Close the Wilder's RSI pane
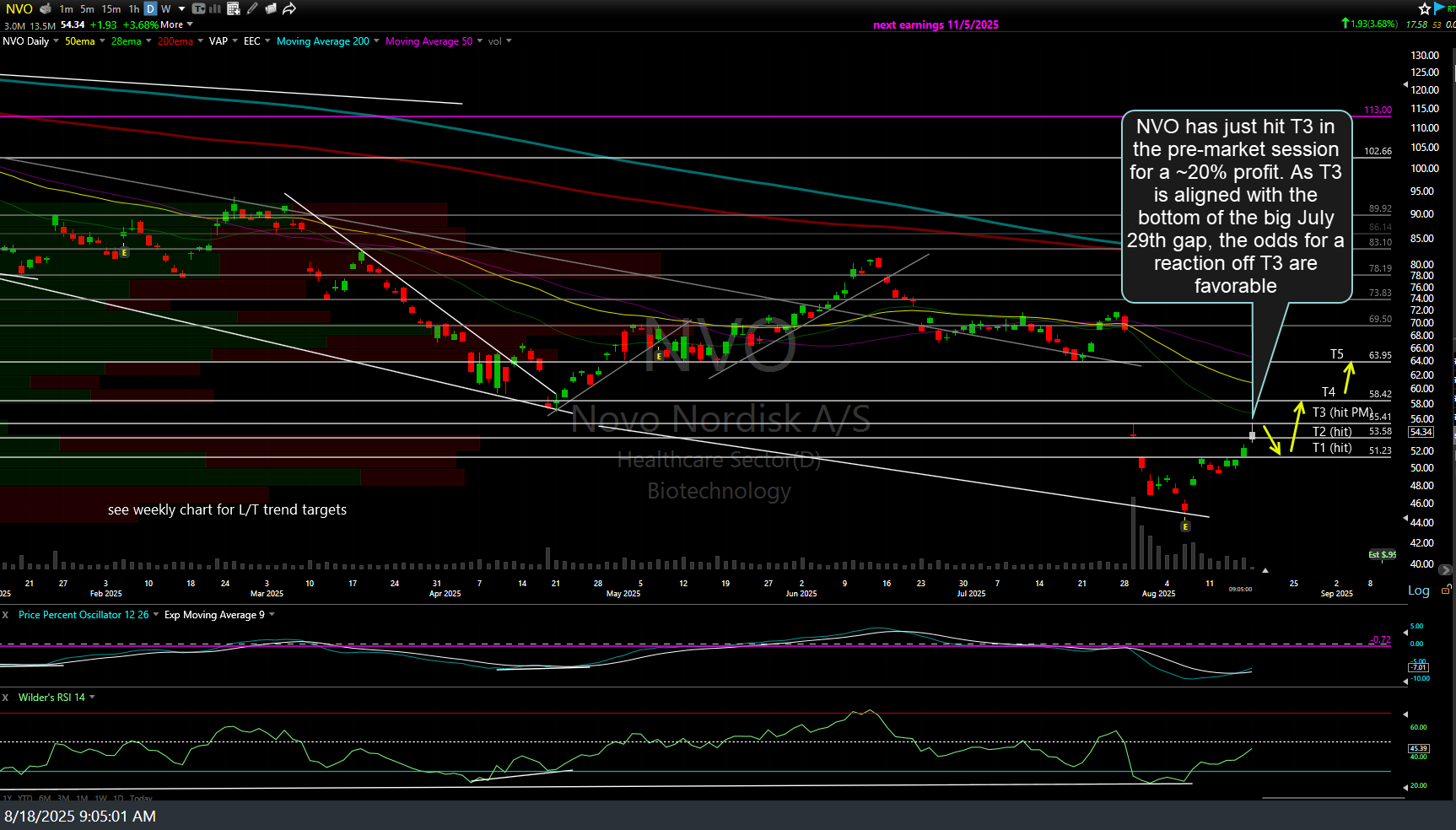 click(x=5, y=698)
